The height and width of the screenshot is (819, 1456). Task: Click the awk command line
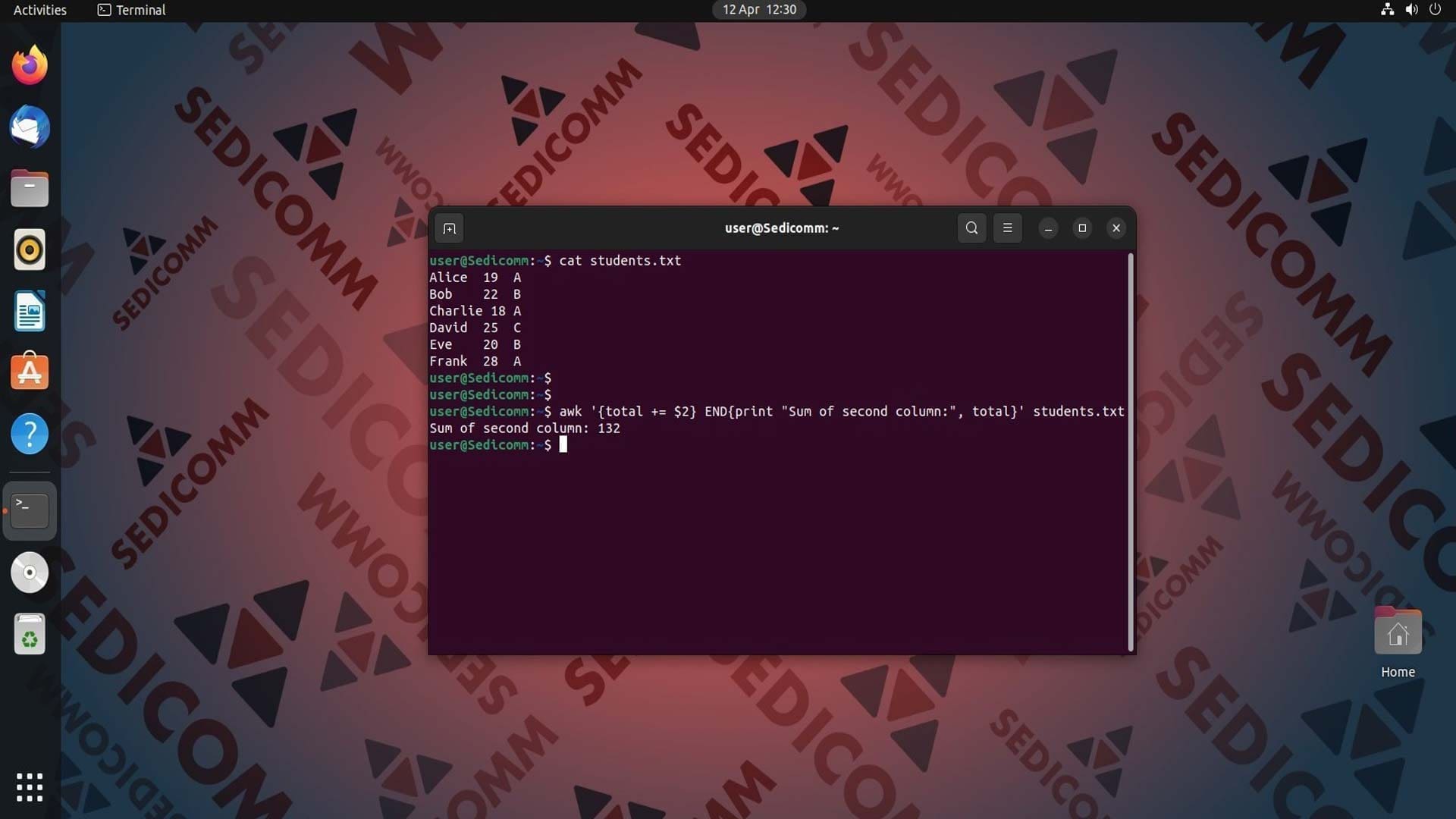[x=777, y=412]
